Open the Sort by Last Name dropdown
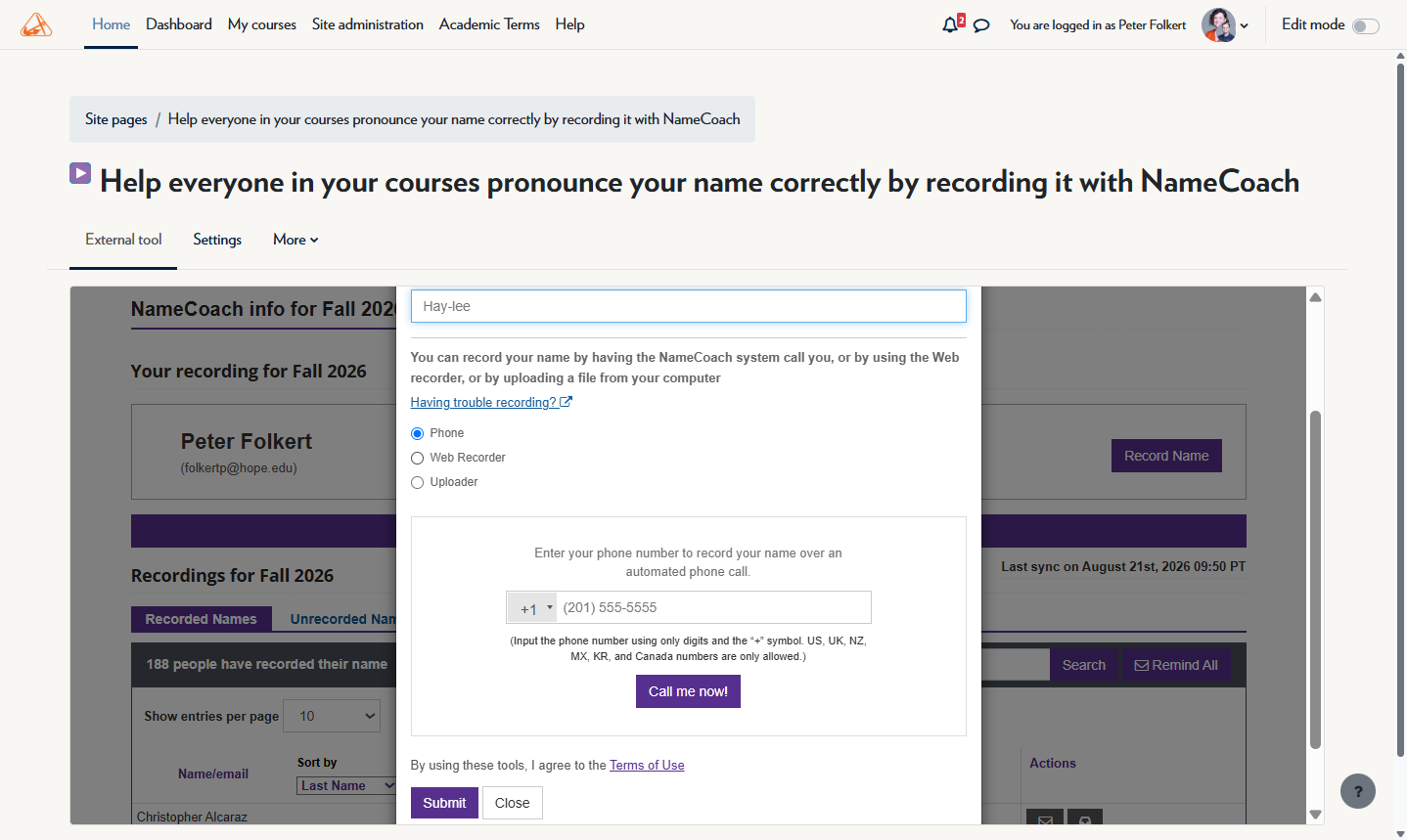1407x840 pixels. click(346, 785)
